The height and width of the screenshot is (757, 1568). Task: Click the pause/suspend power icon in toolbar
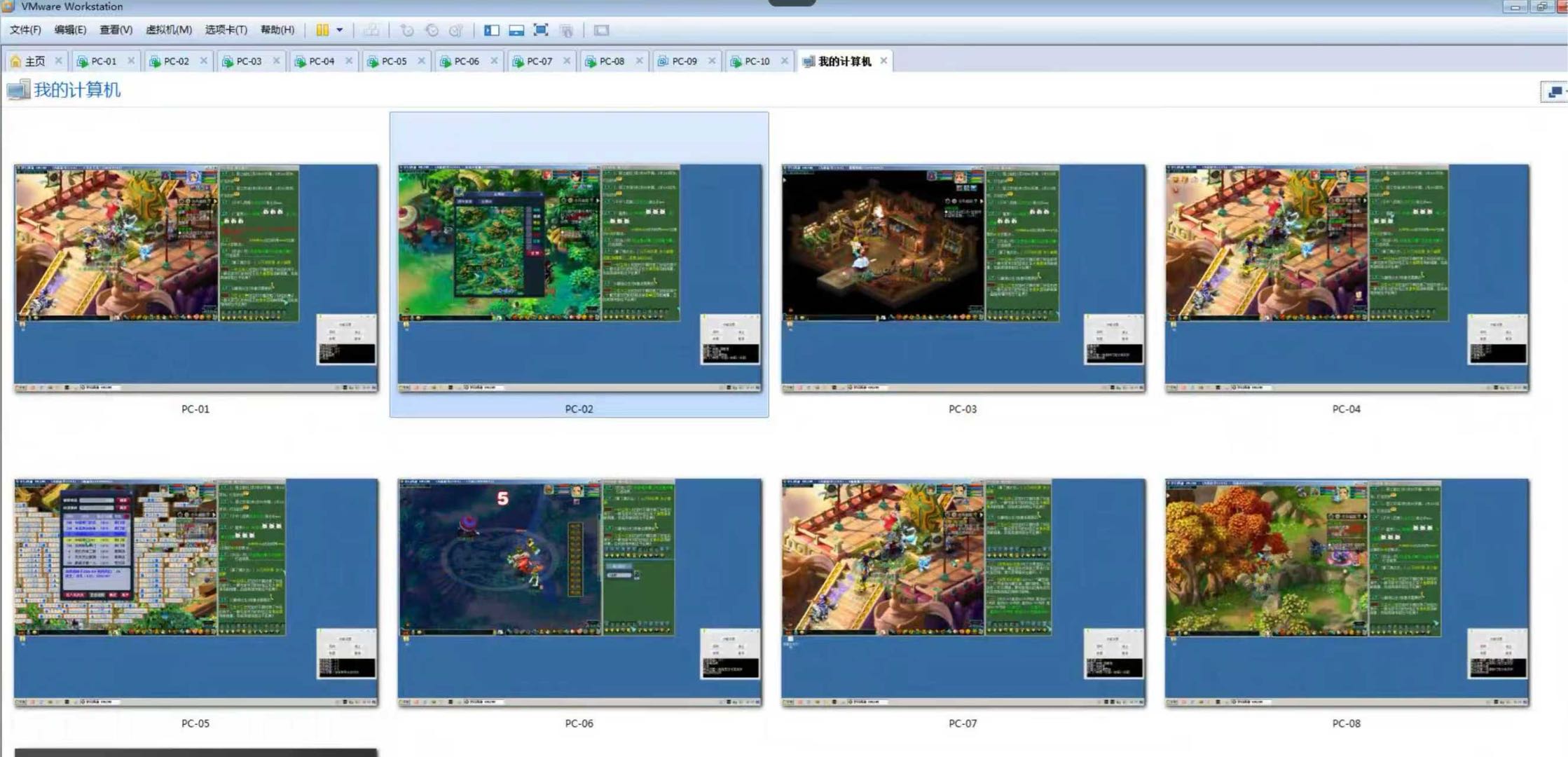pos(322,30)
